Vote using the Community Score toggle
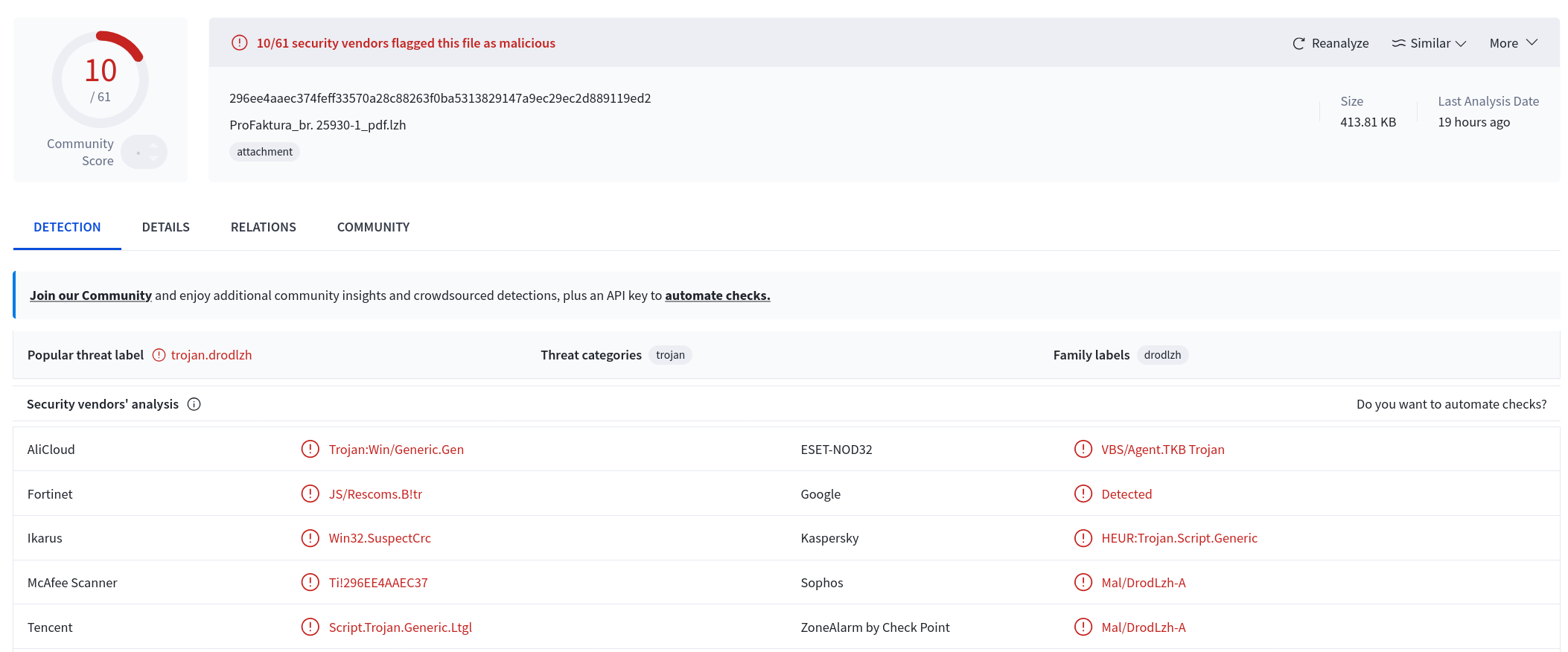Screen dimensions: 1568x652 coord(144,152)
